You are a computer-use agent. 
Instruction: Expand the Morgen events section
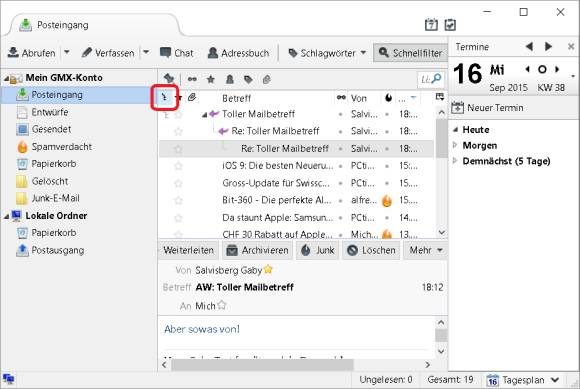pos(455,145)
